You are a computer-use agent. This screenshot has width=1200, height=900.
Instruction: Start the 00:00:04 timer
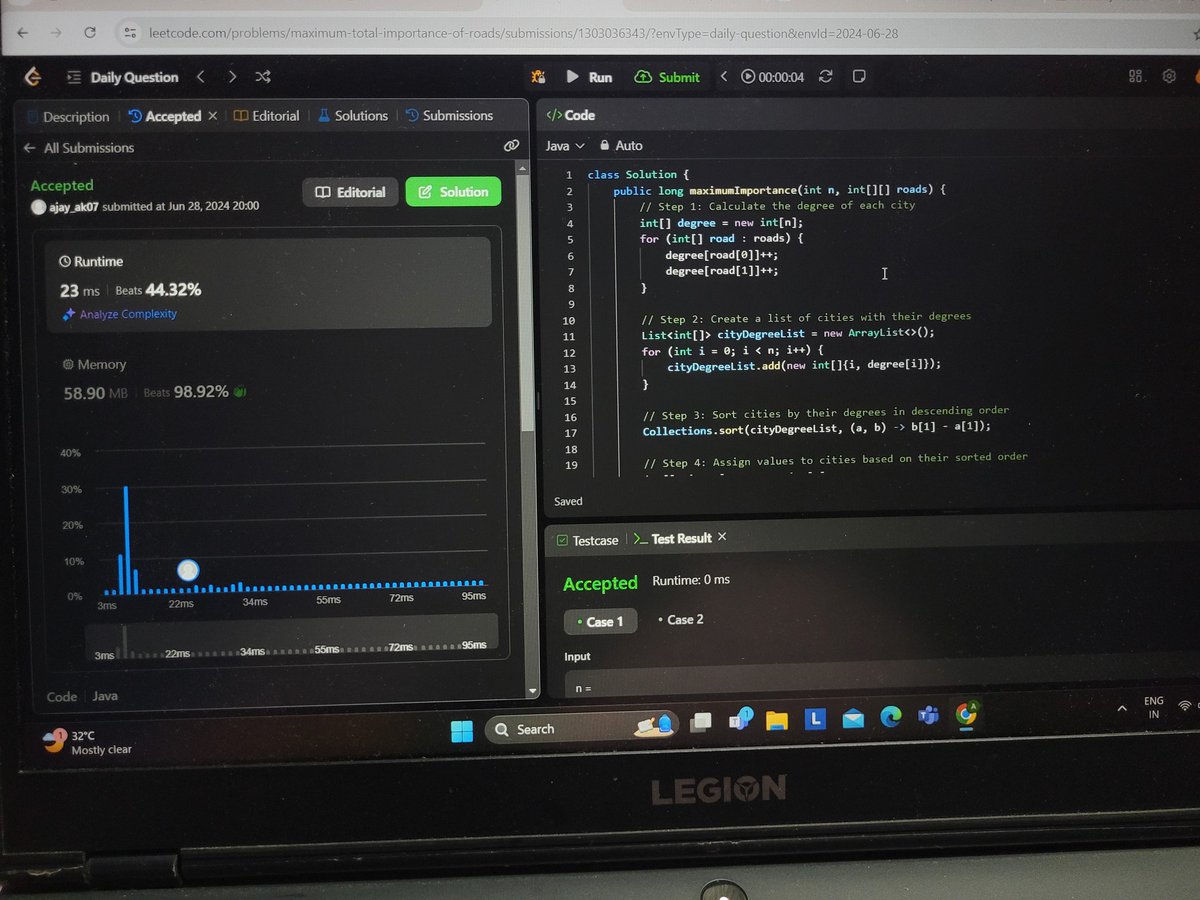(773, 77)
